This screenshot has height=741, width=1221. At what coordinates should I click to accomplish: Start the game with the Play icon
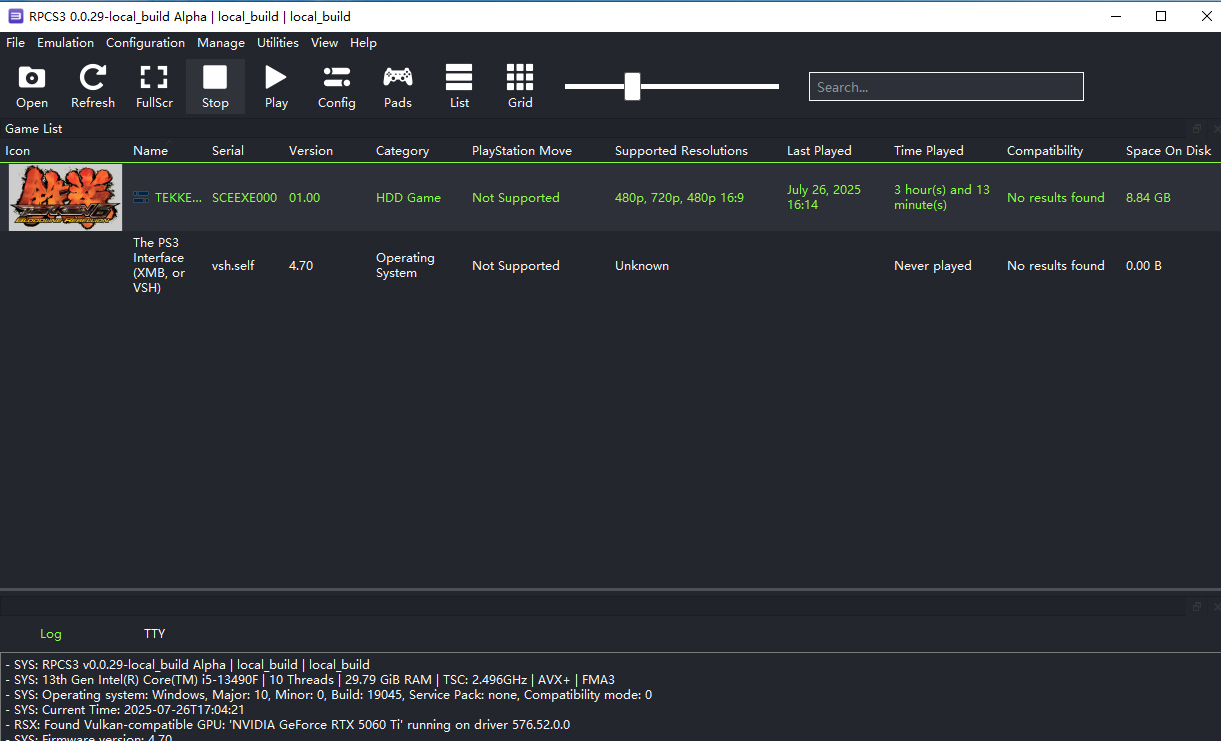click(276, 77)
